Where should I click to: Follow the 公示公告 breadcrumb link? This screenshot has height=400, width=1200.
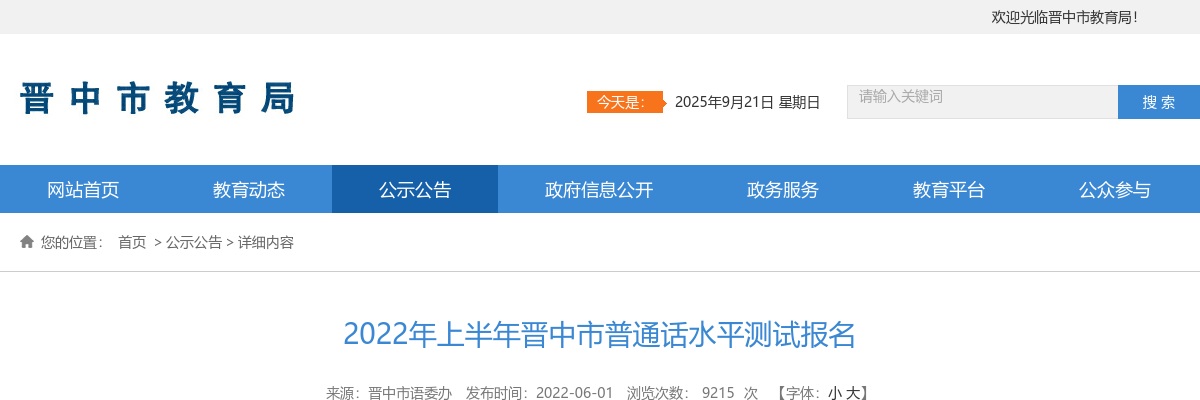point(194,242)
